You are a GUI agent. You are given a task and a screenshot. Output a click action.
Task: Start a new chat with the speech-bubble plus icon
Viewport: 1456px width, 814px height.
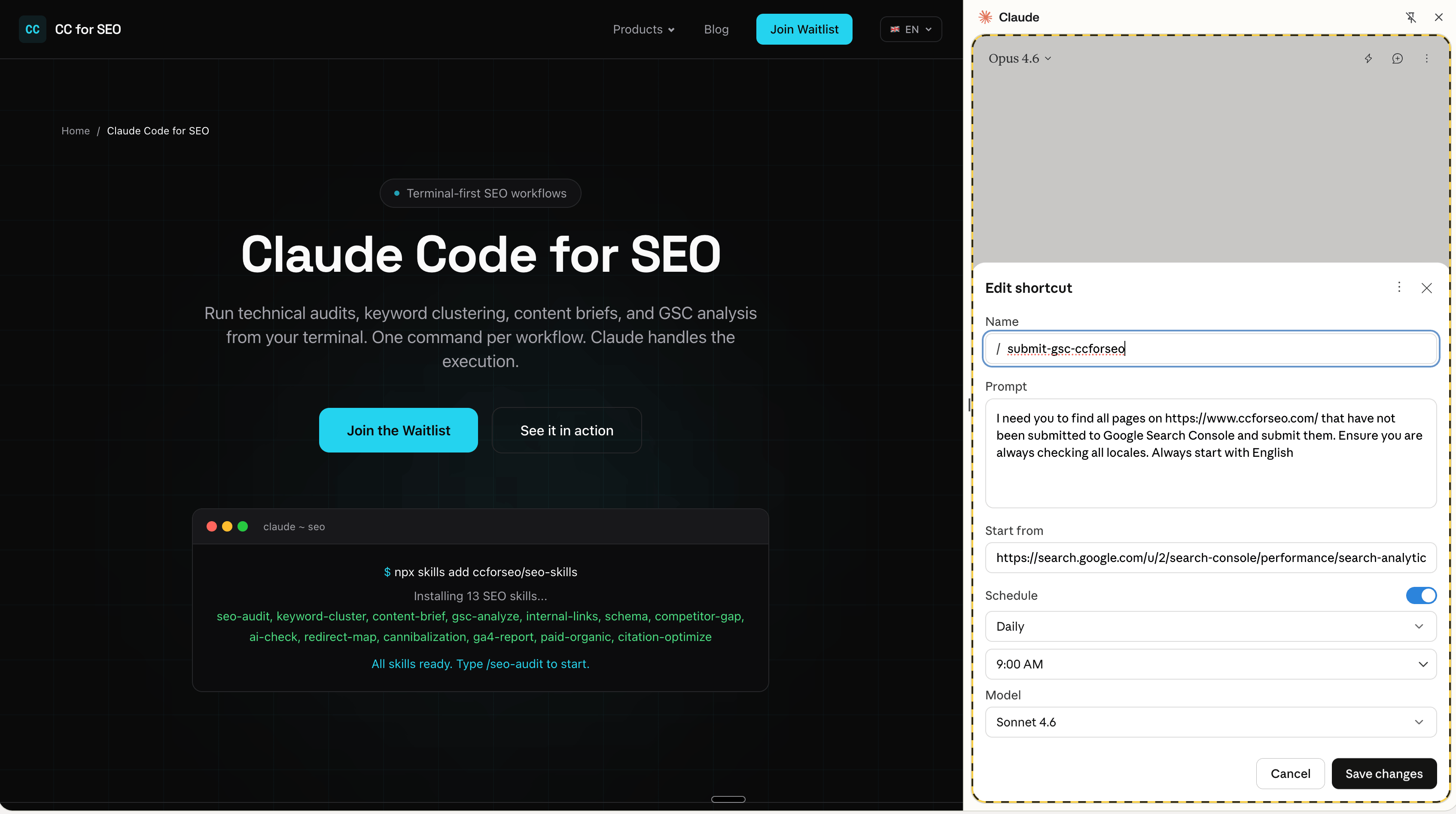pyautogui.click(x=1397, y=58)
